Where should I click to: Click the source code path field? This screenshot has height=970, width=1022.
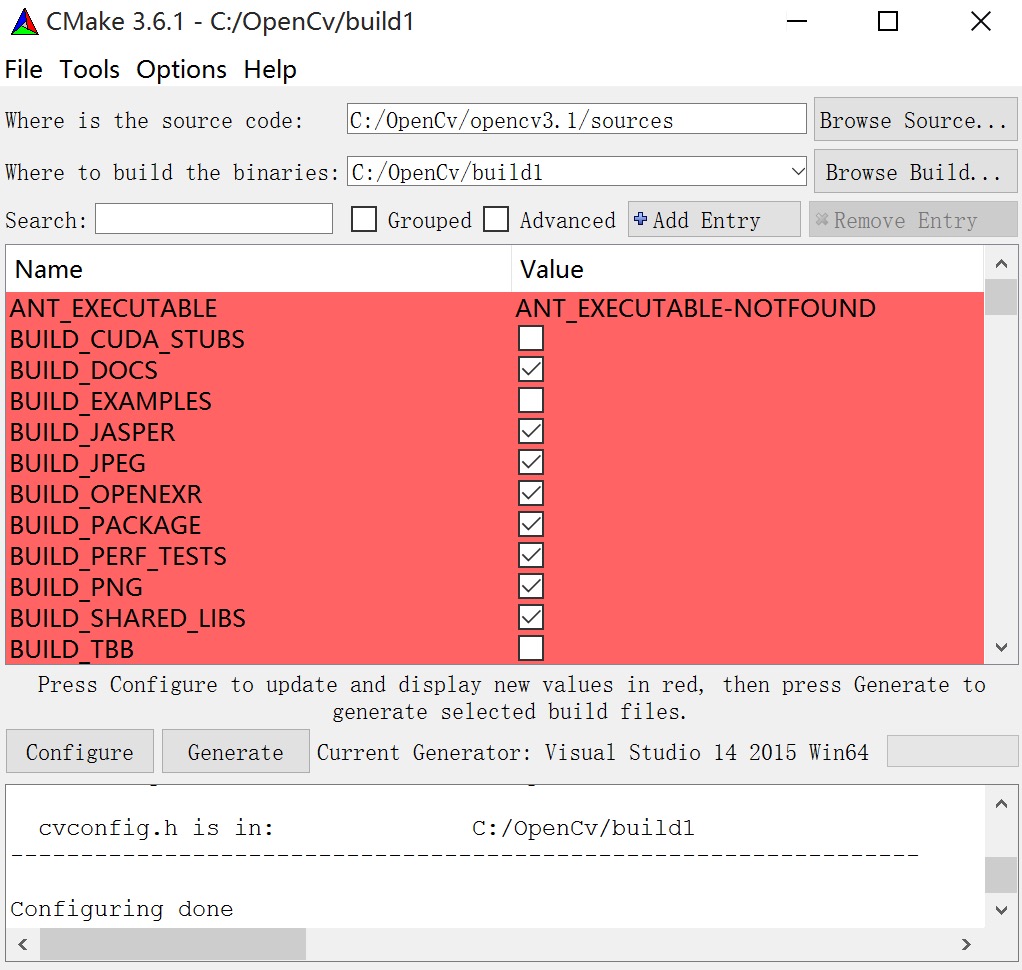click(x=576, y=119)
